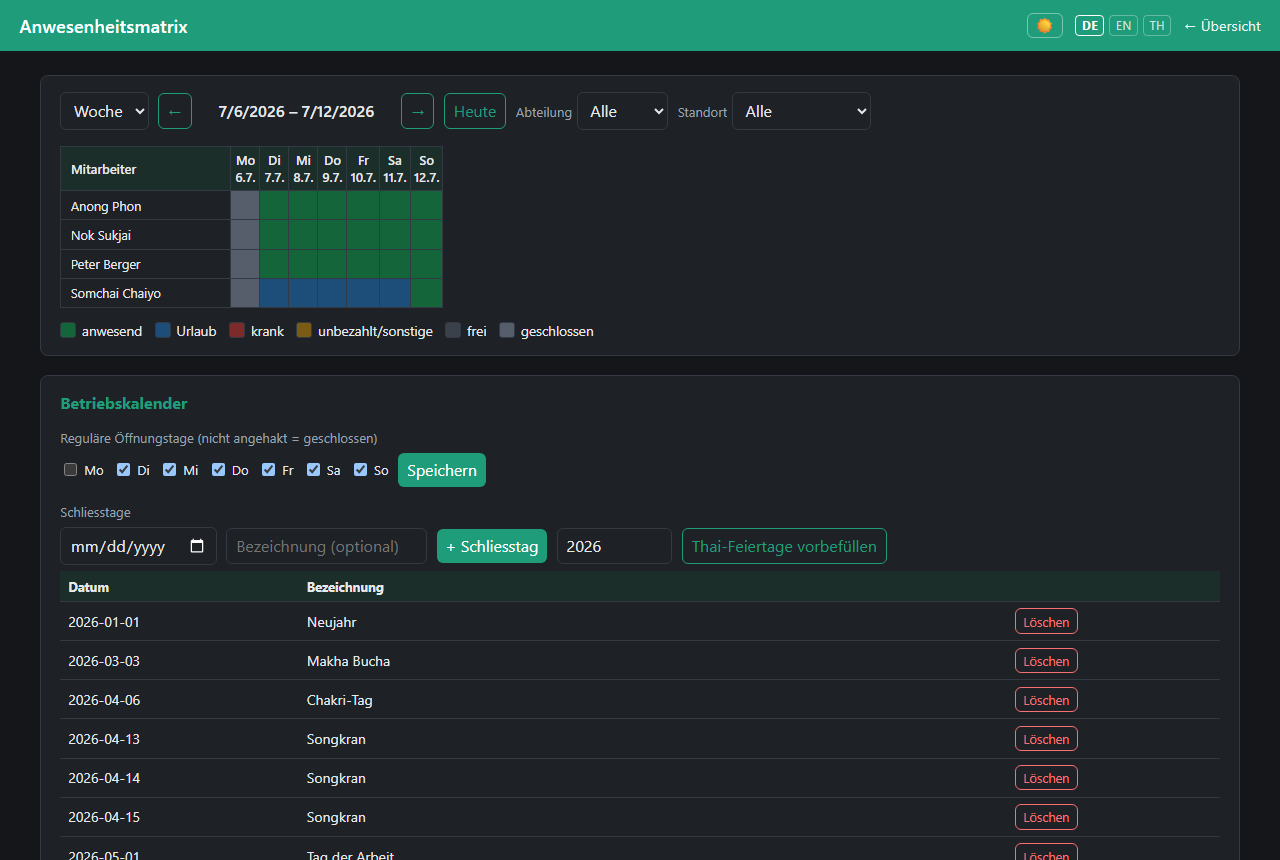Select employee name Nok Sukjai
Screen dimensions: 1280x860
click(x=101, y=235)
